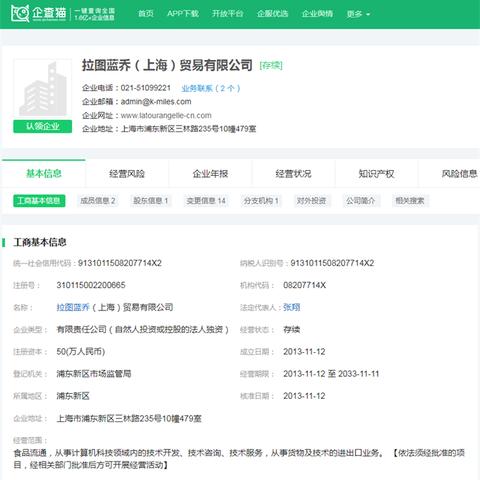The width and height of the screenshot is (480, 480).
Task: Jump to 相关搜索 section
Action: click(x=410, y=201)
